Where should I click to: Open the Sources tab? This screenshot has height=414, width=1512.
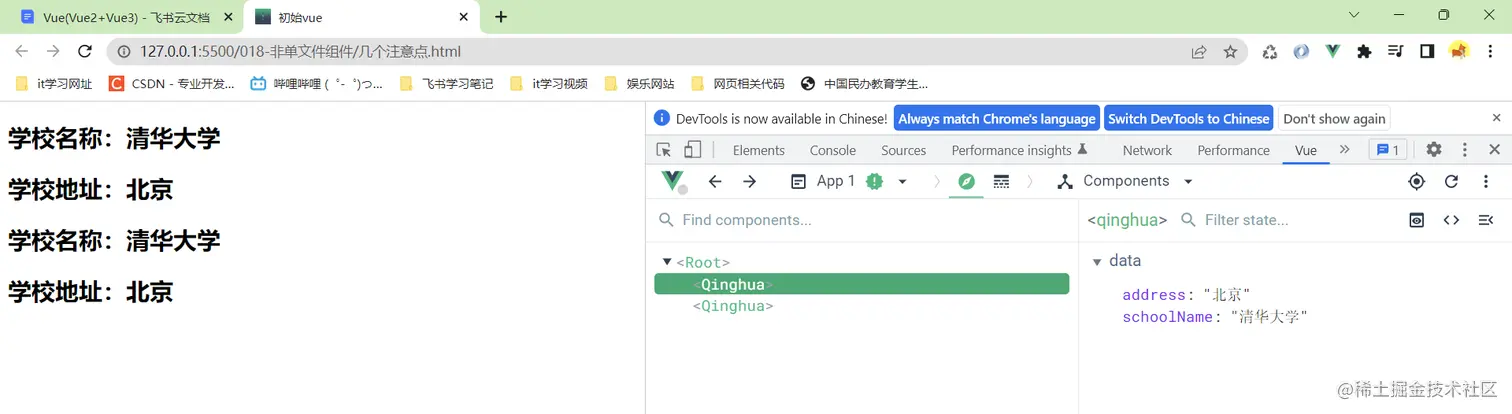tap(904, 150)
